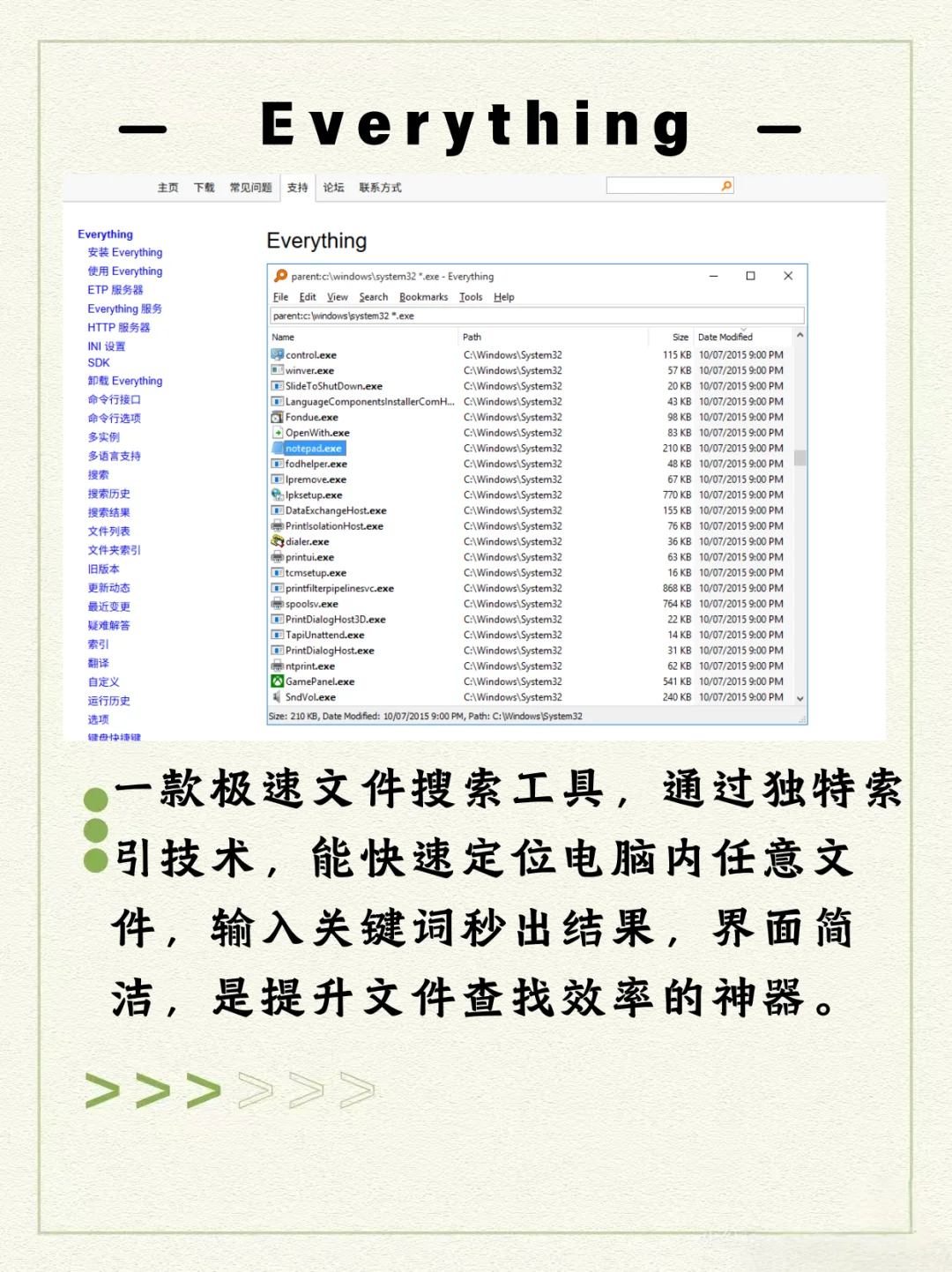Open the 卸载 Everything sidebar link
This screenshot has width=952, height=1272.
pyautogui.click(x=125, y=381)
